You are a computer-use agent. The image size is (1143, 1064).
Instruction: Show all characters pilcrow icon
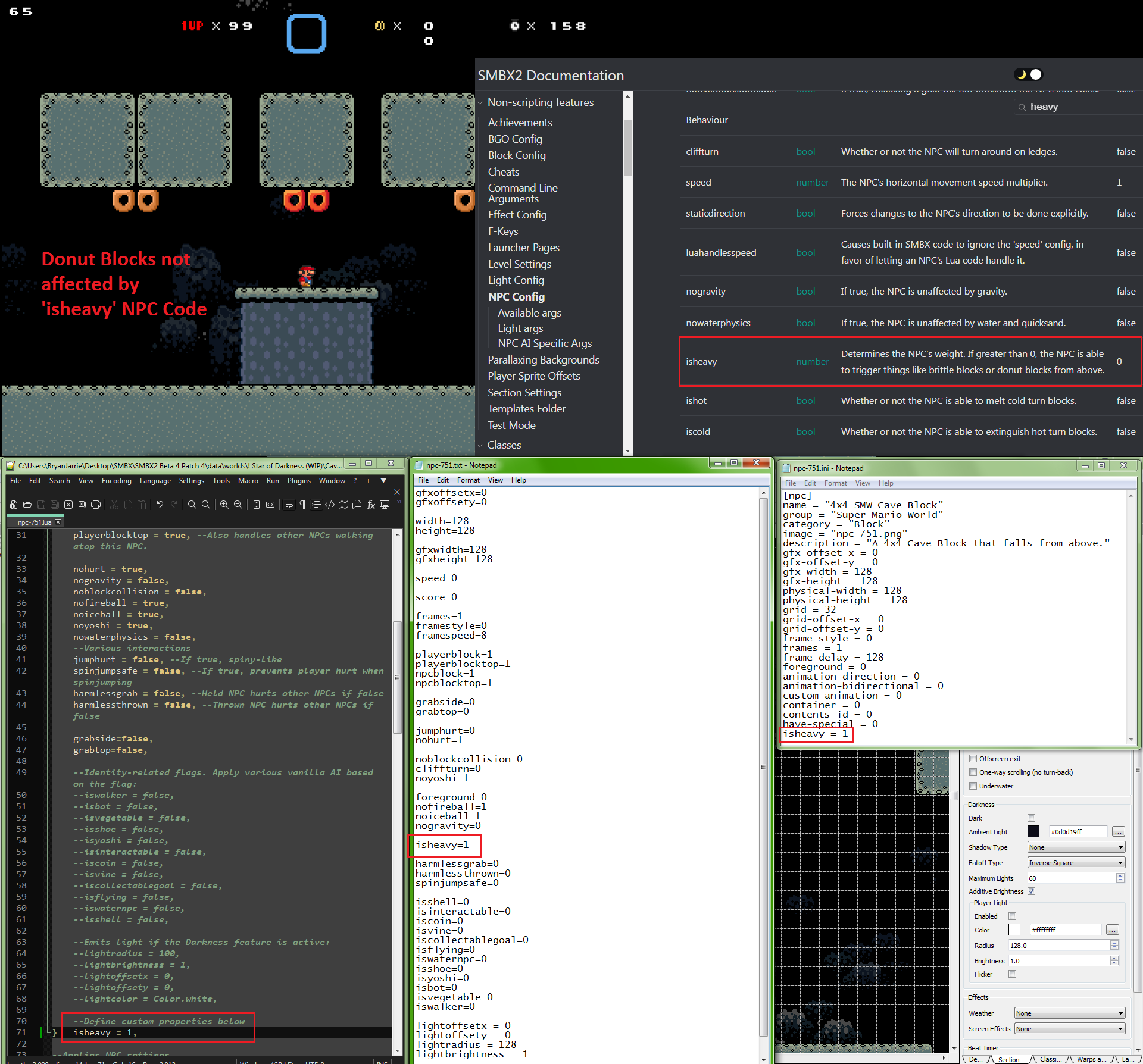tap(302, 505)
